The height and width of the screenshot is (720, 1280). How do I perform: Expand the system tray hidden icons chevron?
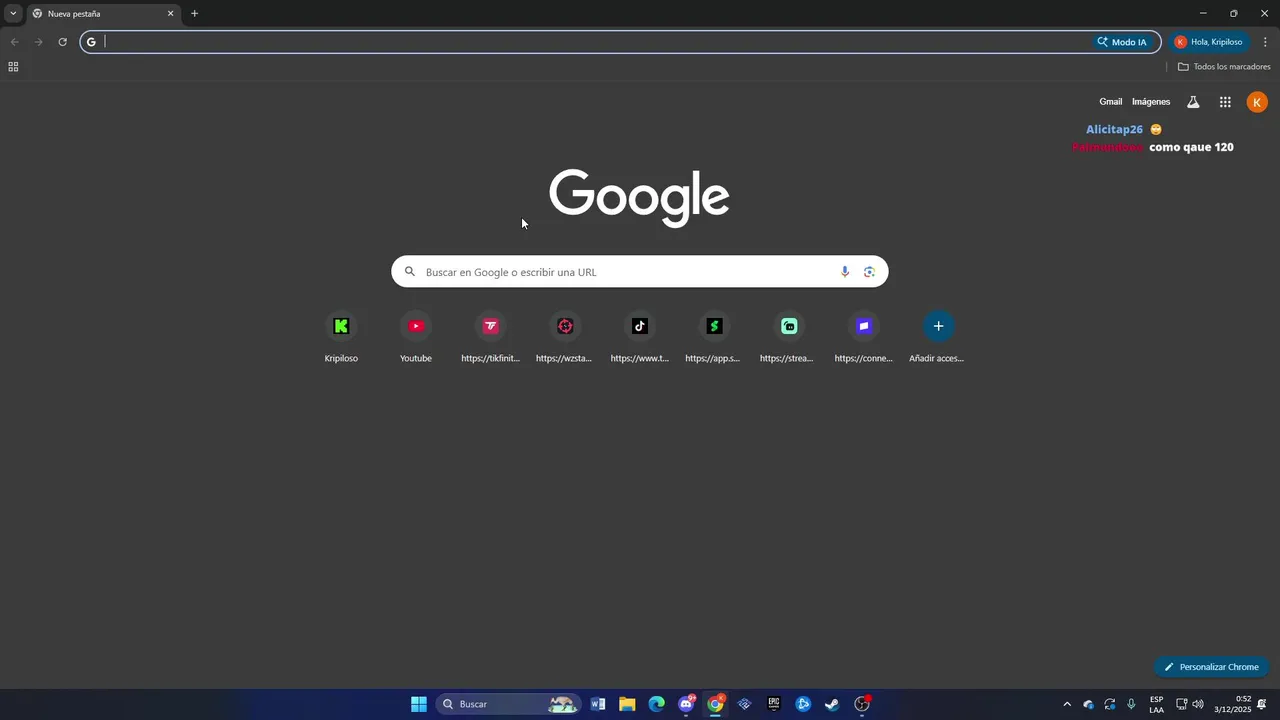click(1067, 704)
